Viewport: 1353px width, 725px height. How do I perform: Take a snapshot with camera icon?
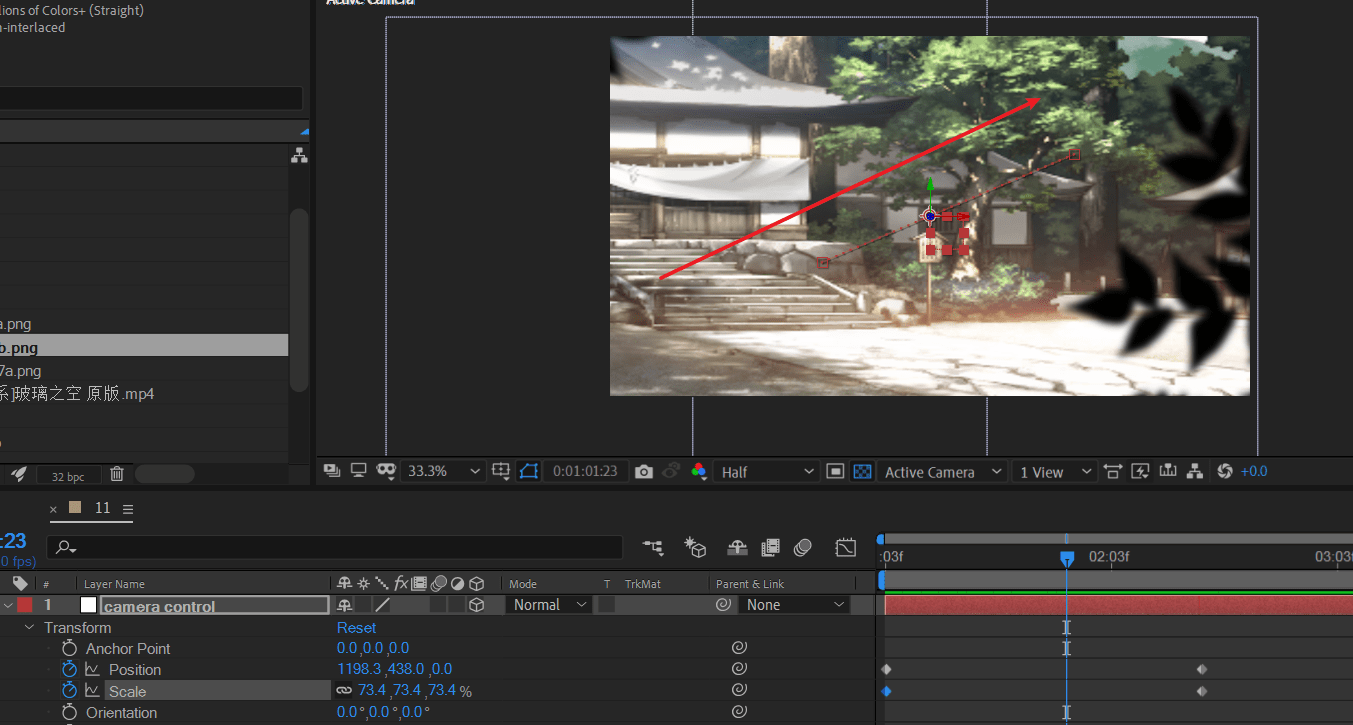[644, 471]
